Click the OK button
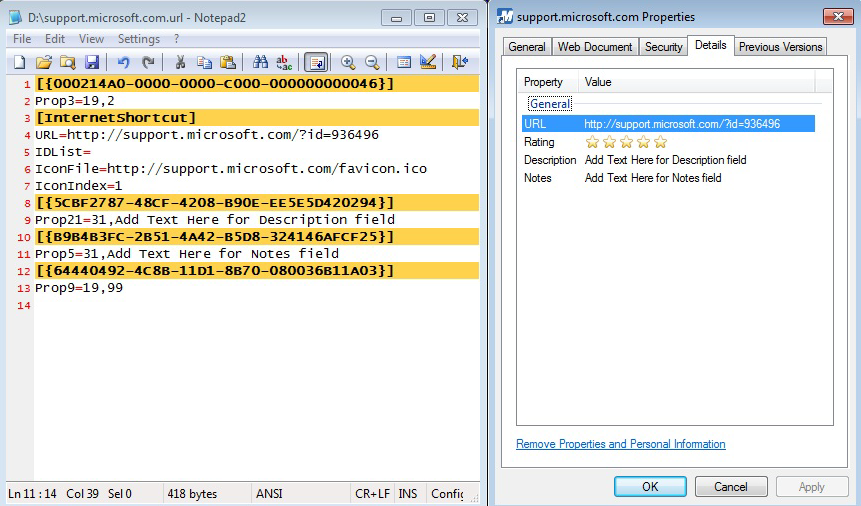 (650, 487)
